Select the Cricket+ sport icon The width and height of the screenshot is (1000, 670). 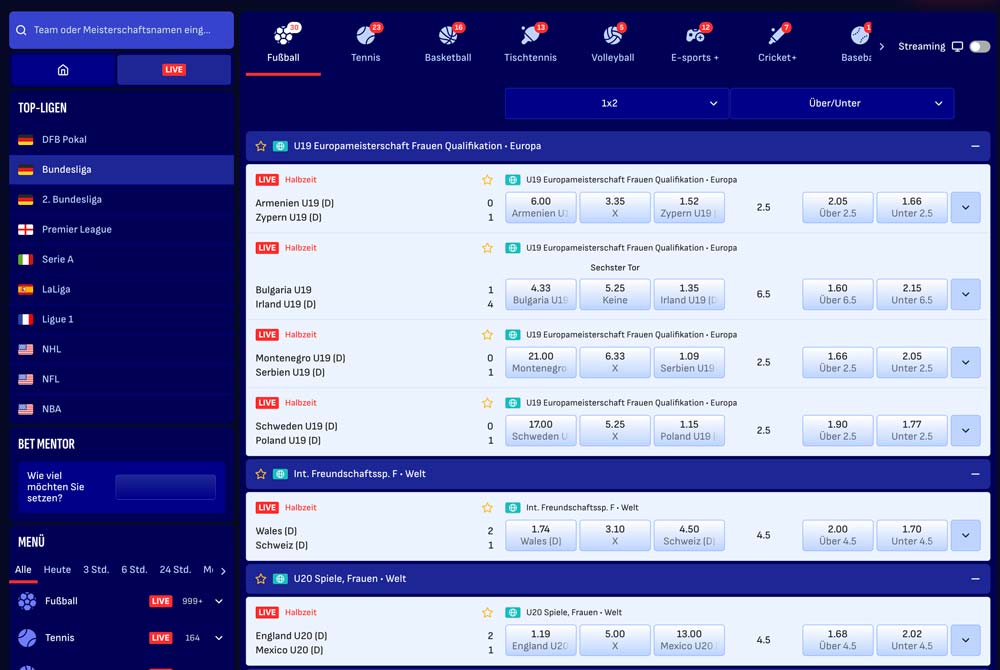tap(777, 37)
